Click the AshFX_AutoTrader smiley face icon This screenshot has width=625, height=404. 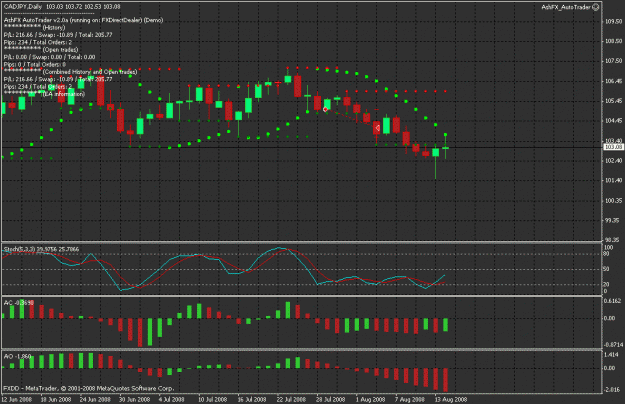tap(596, 7)
